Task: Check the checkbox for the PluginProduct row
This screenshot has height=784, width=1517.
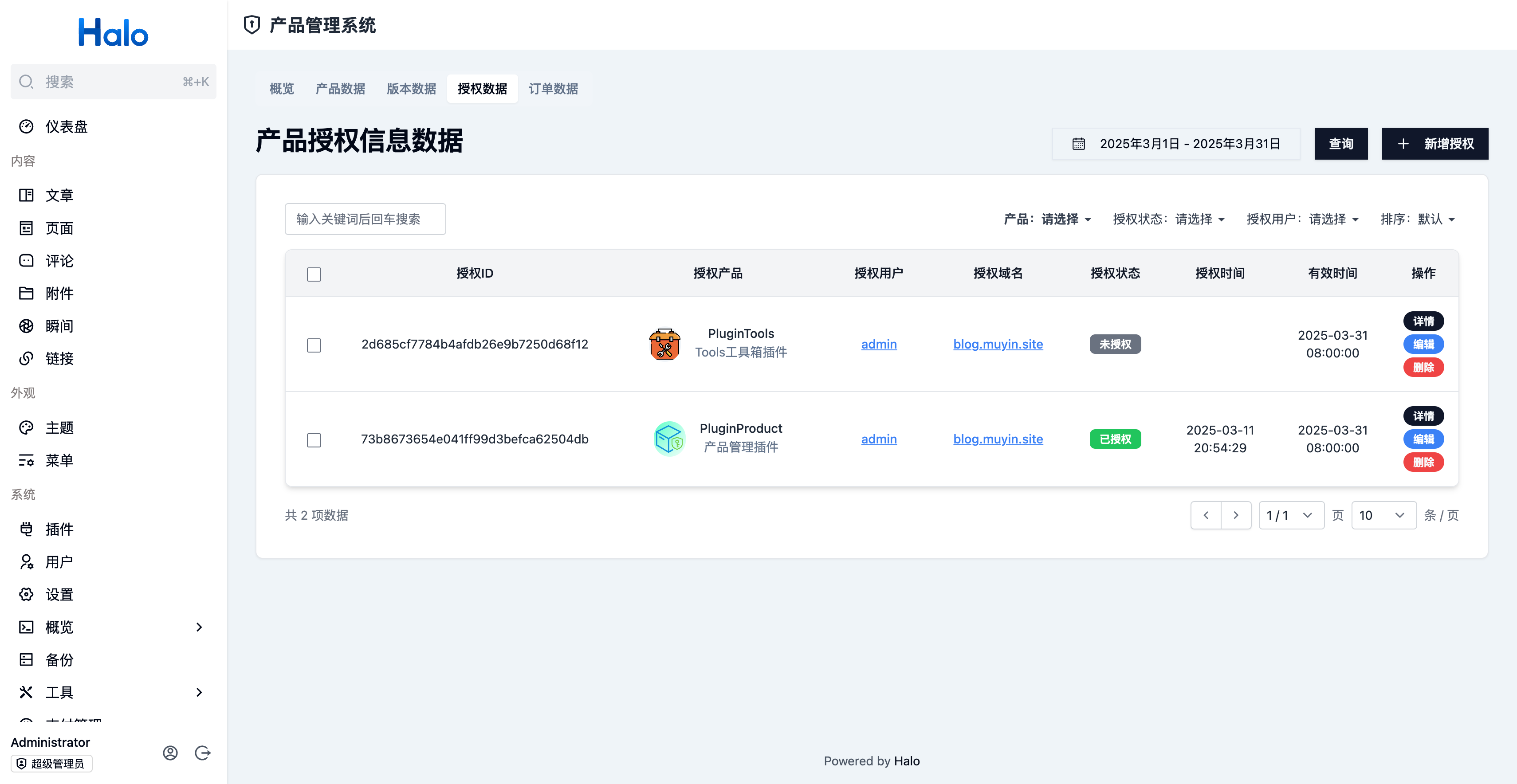Action: click(x=314, y=440)
